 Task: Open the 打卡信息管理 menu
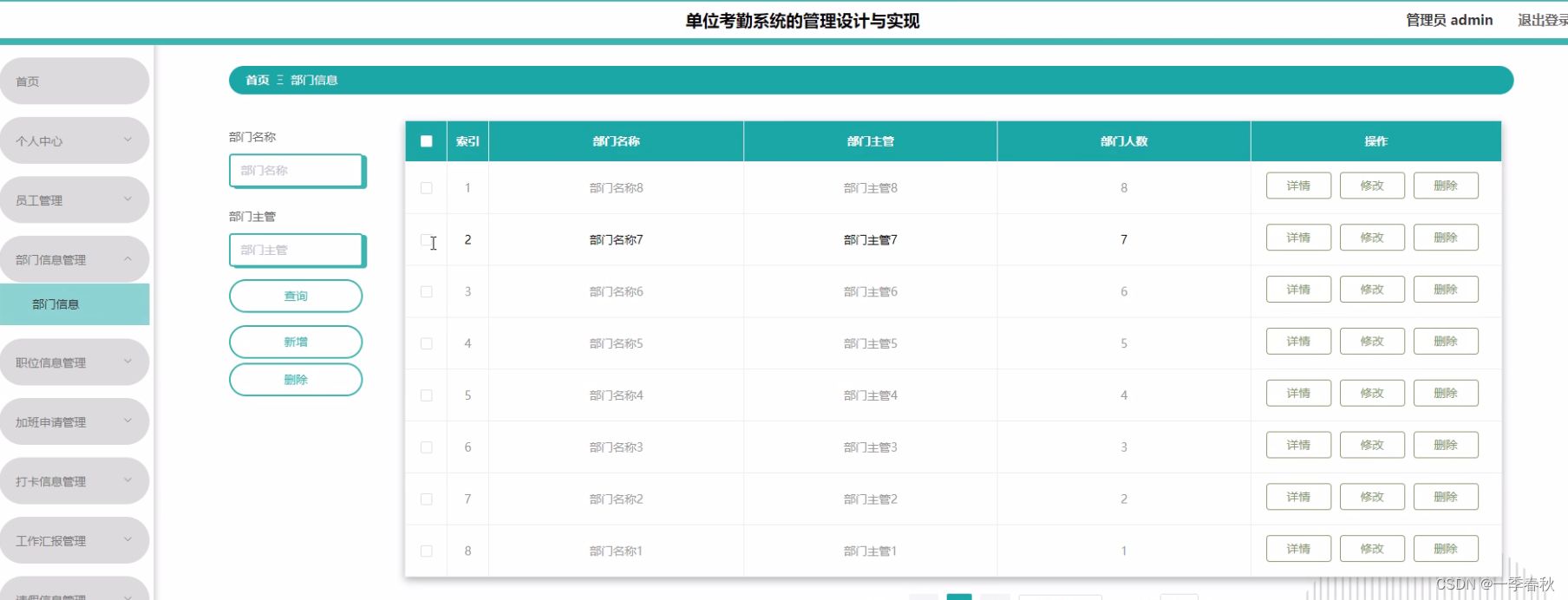[75, 481]
